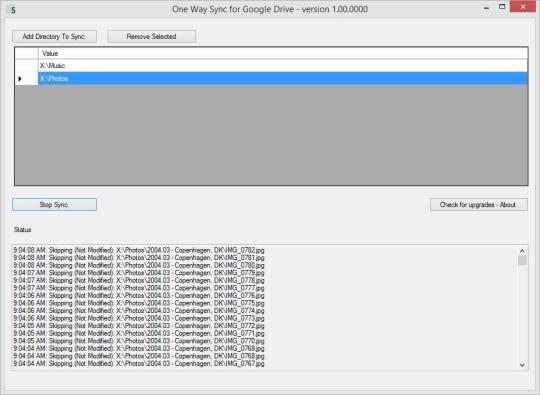This screenshot has height=395, width=540.
Task: Click log line for IMG_0772.jpg
Action: [x=139, y=326]
